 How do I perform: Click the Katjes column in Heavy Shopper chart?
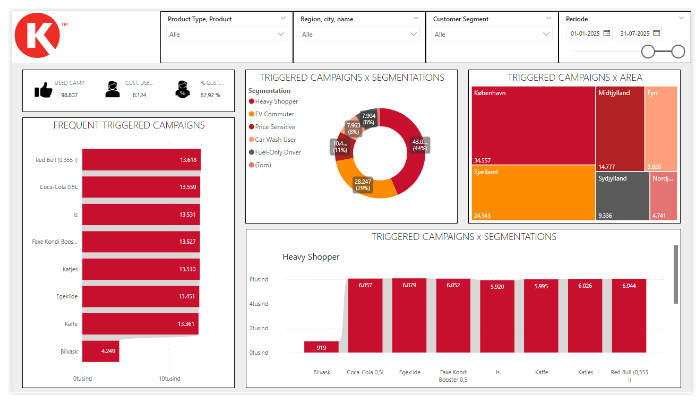[585, 316]
